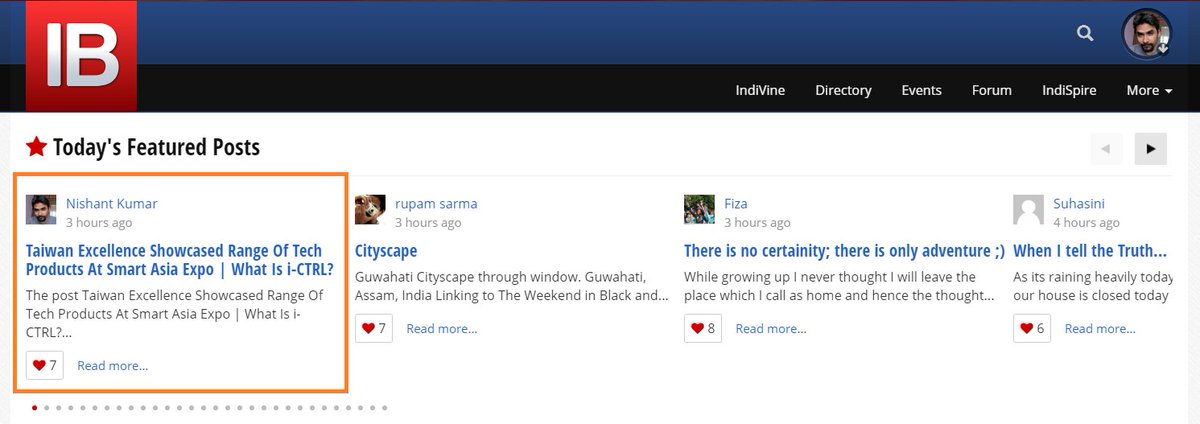1200x424 pixels.
Task: Open the Events menu item
Action: (x=921, y=90)
